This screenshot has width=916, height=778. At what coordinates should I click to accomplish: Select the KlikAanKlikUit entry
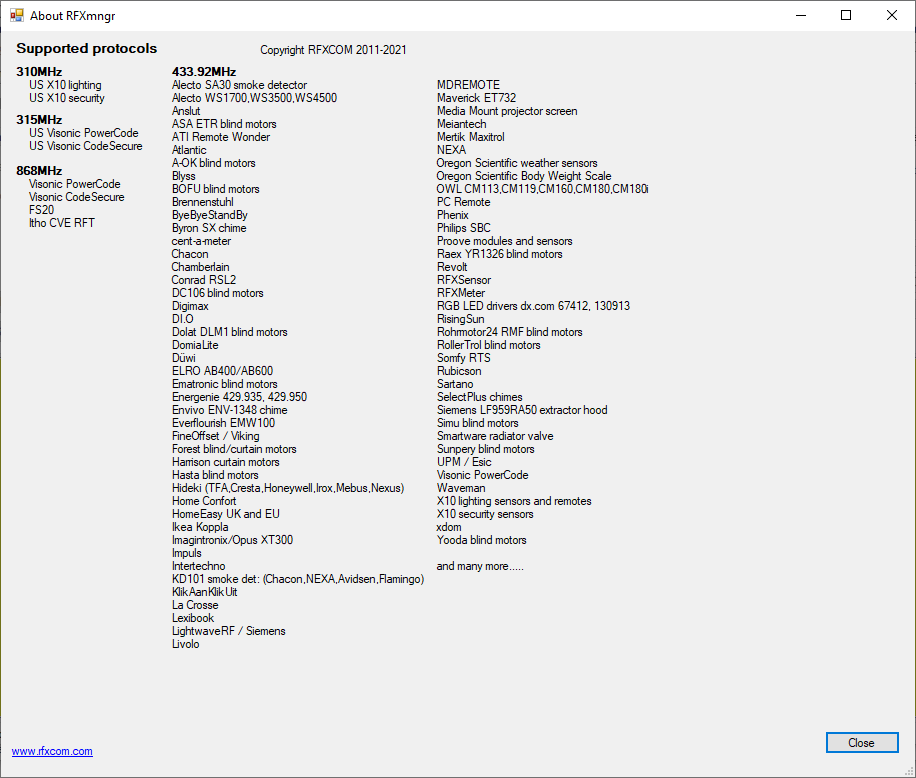tap(204, 592)
